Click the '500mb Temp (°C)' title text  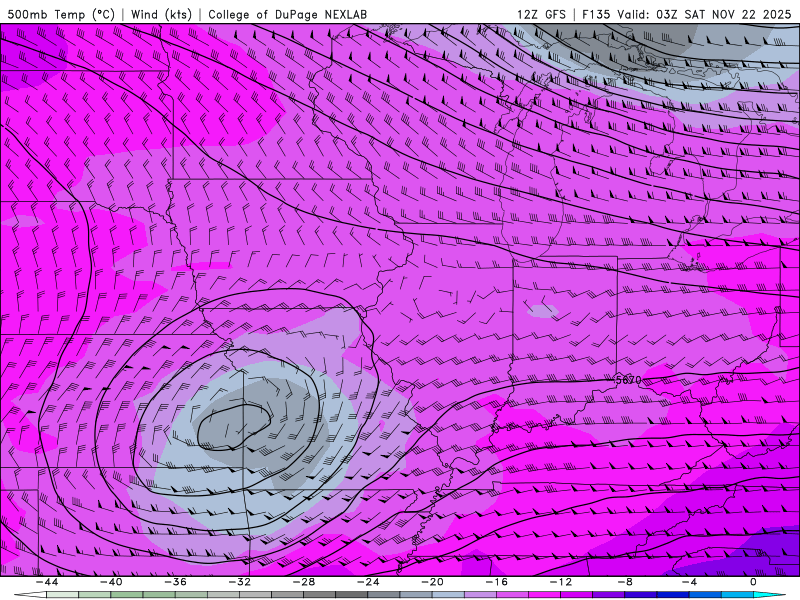click(x=61, y=14)
